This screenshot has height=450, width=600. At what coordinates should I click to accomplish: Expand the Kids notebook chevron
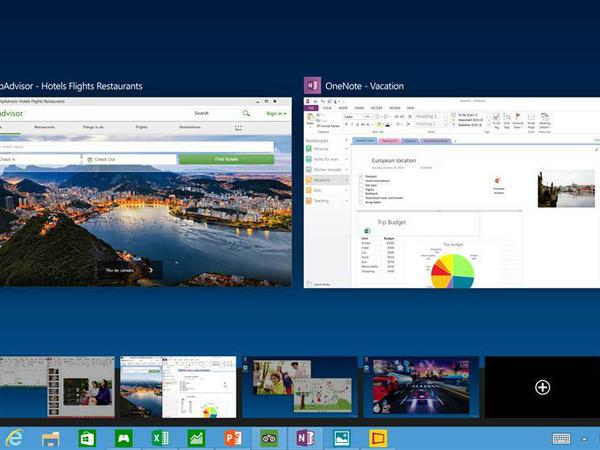347,190
